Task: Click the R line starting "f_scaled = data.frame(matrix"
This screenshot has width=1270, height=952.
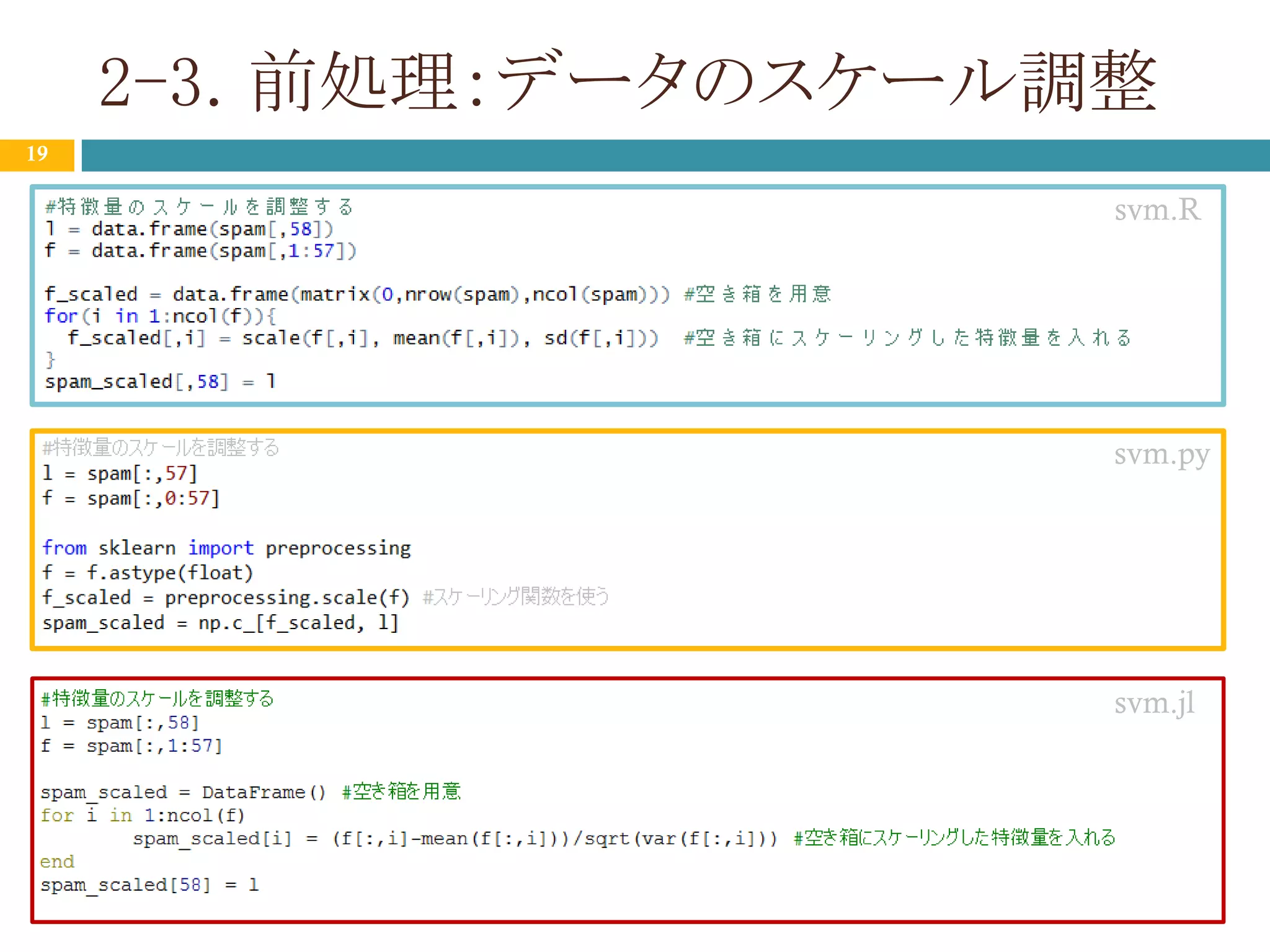Action: [x=357, y=294]
